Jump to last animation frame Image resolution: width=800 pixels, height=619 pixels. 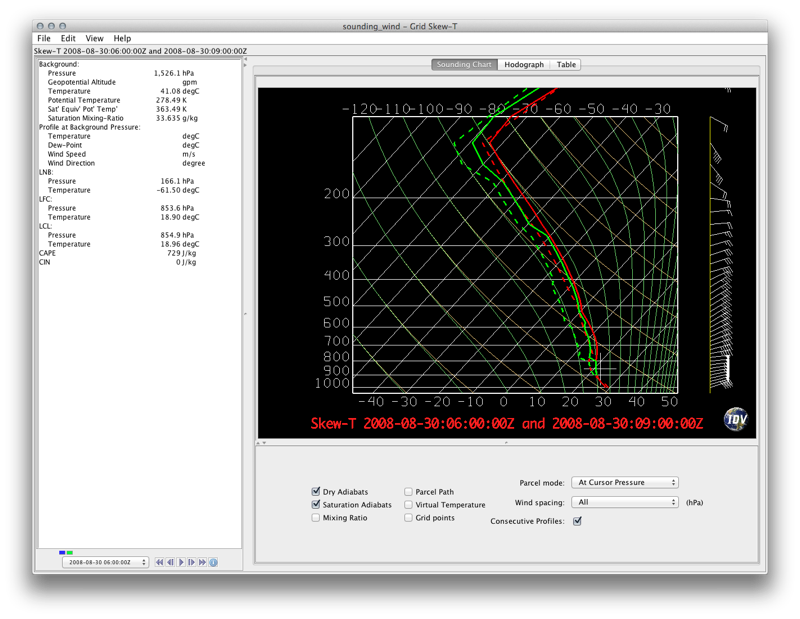coord(202,563)
